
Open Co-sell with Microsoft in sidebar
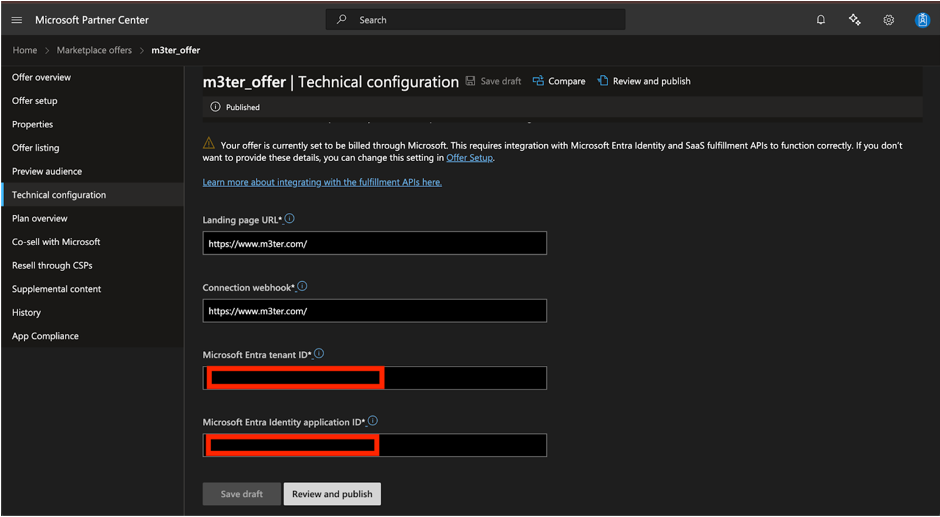[x=92, y=242]
